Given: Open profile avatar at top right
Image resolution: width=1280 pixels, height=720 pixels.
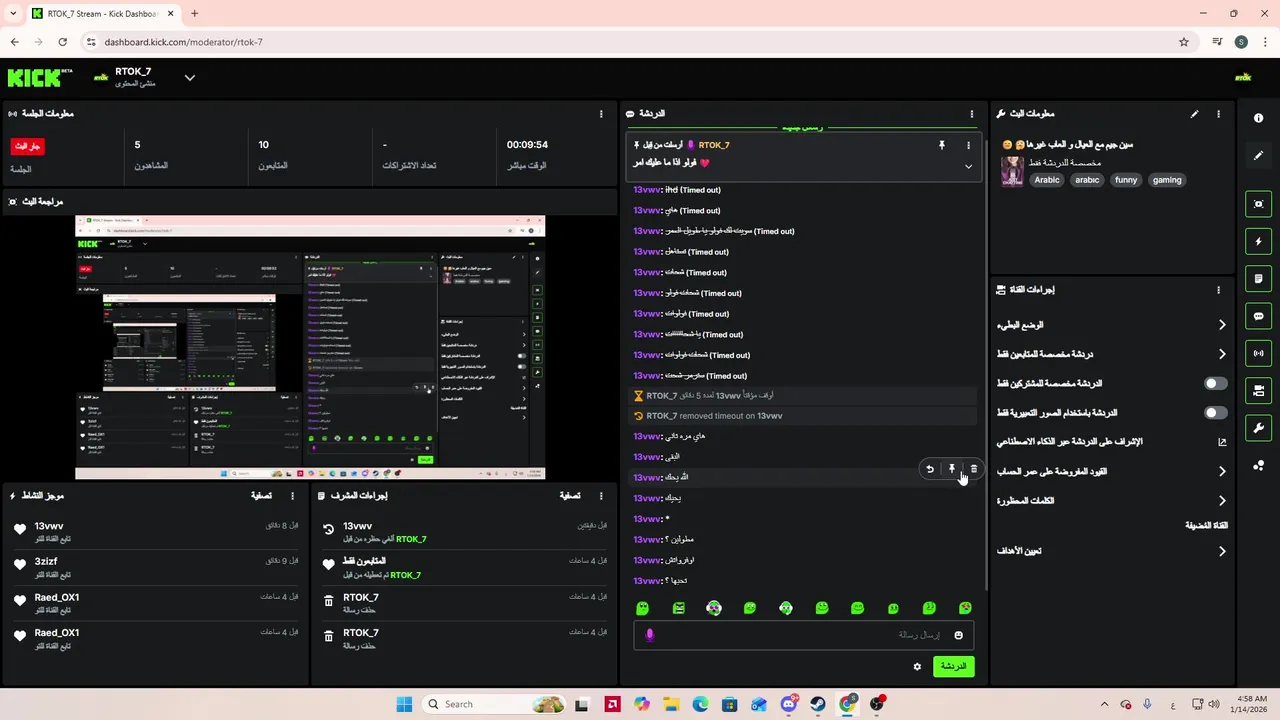Looking at the screenshot, I should (1243, 77).
